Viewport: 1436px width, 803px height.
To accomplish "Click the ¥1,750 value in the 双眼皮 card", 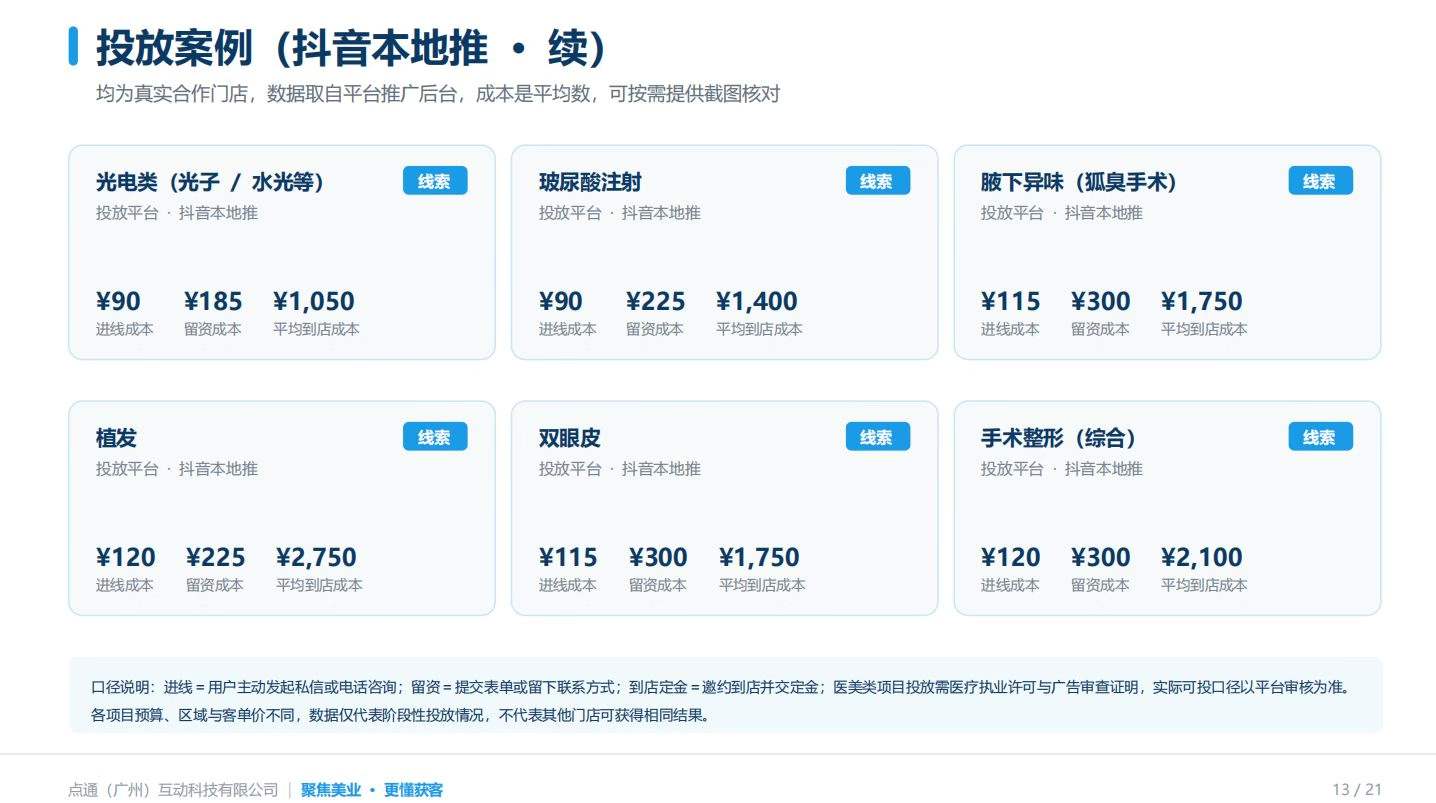I will coord(759,557).
